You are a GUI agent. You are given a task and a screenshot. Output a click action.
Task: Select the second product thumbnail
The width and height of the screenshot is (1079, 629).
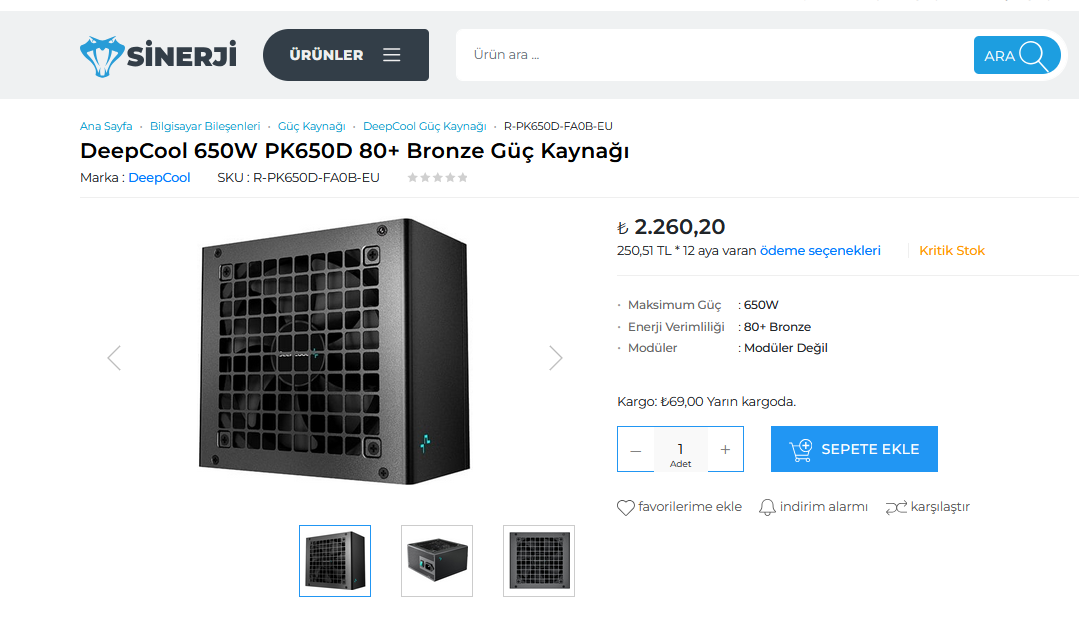pyautogui.click(x=437, y=561)
